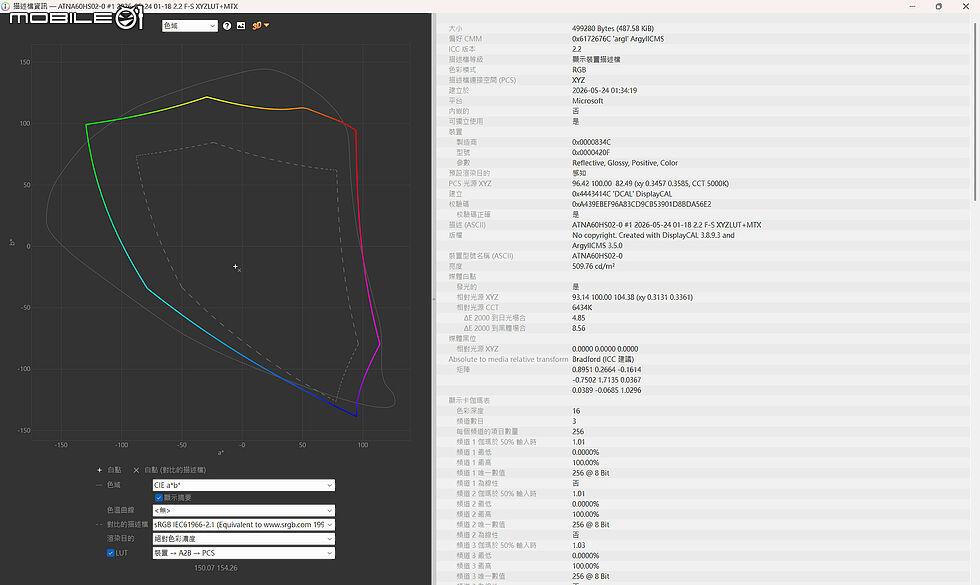
Task: Open the 裝置 → A2B → PCS dropdown
Action: (x=244, y=553)
